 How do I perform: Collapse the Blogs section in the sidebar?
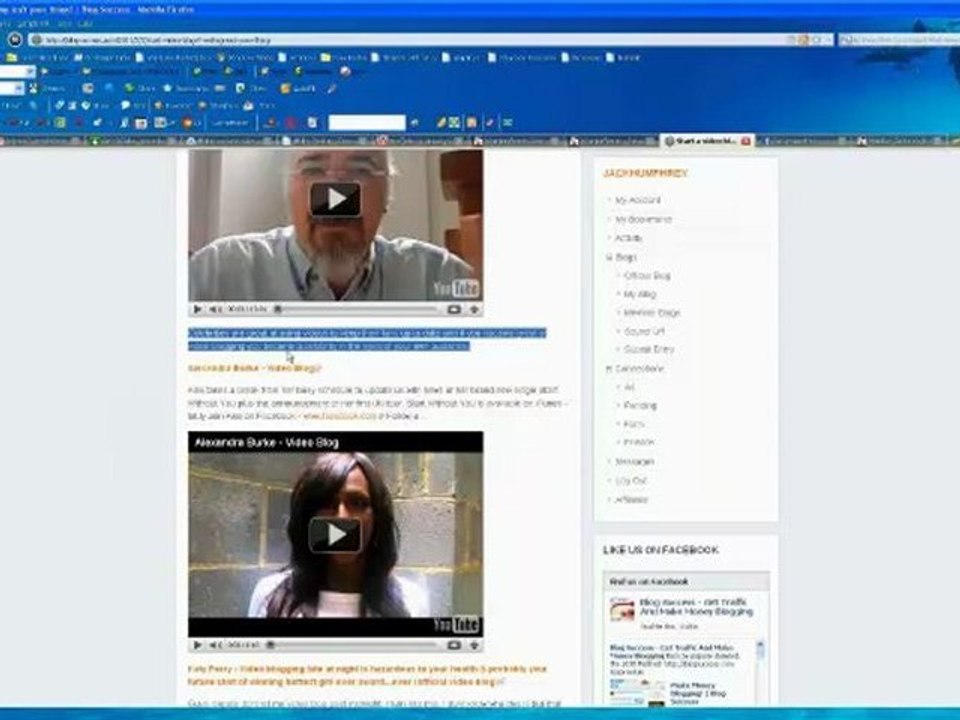(x=609, y=257)
